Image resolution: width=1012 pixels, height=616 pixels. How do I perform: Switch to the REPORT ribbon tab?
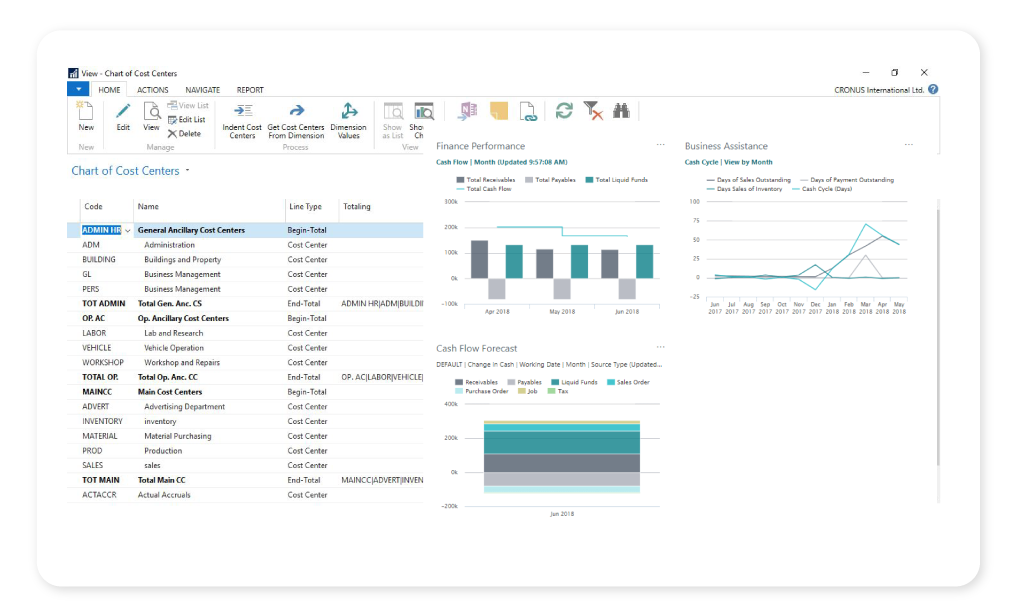click(250, 90)
